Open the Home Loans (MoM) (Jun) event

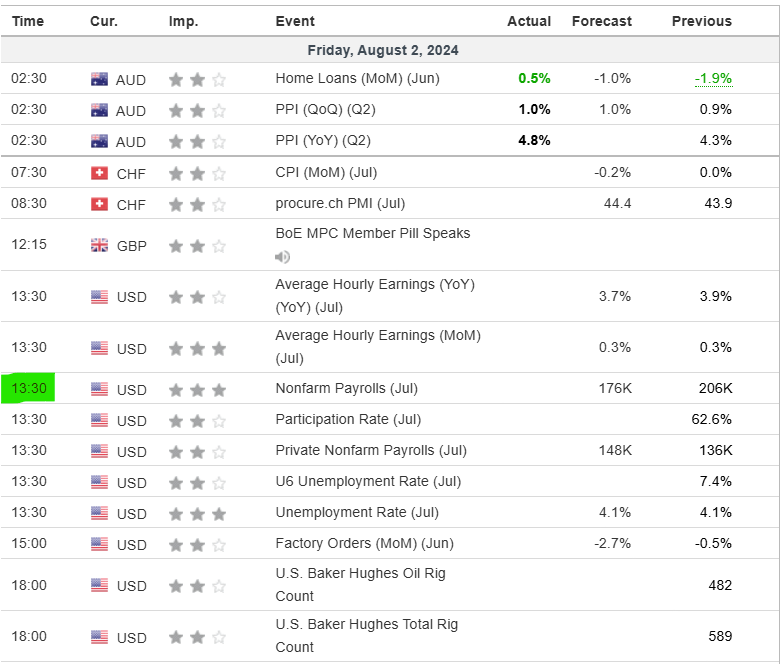coord(357,78)
